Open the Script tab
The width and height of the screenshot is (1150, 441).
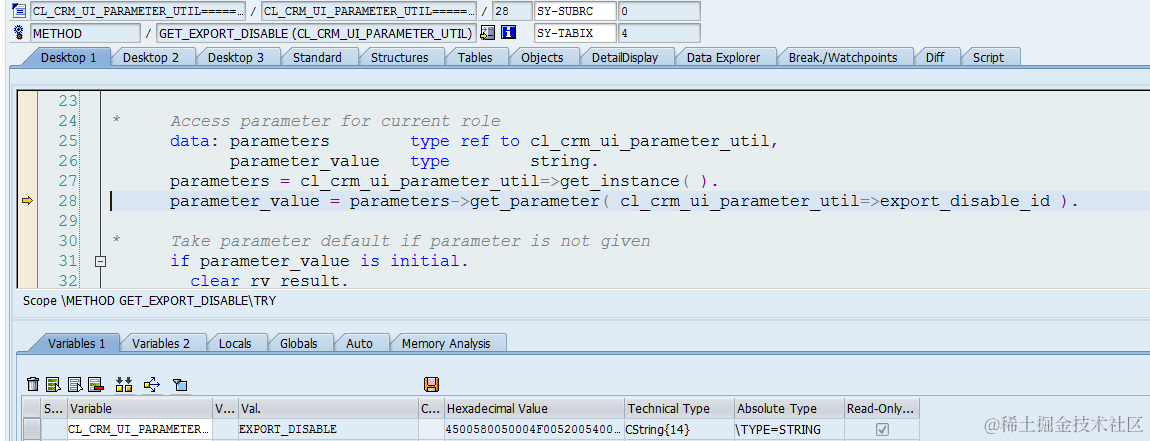point(988,57)
